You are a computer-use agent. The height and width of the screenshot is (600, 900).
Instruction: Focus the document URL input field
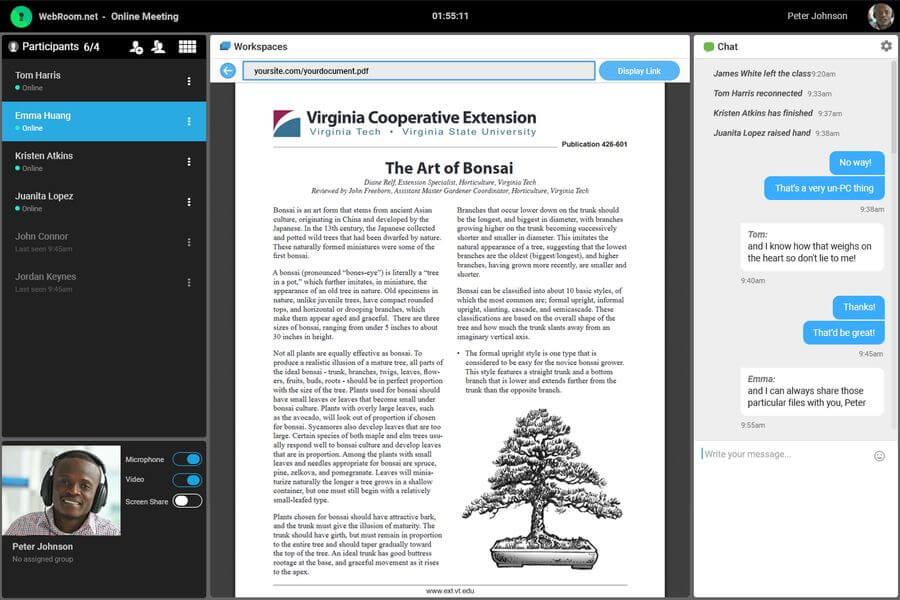(x=418, y=71)
